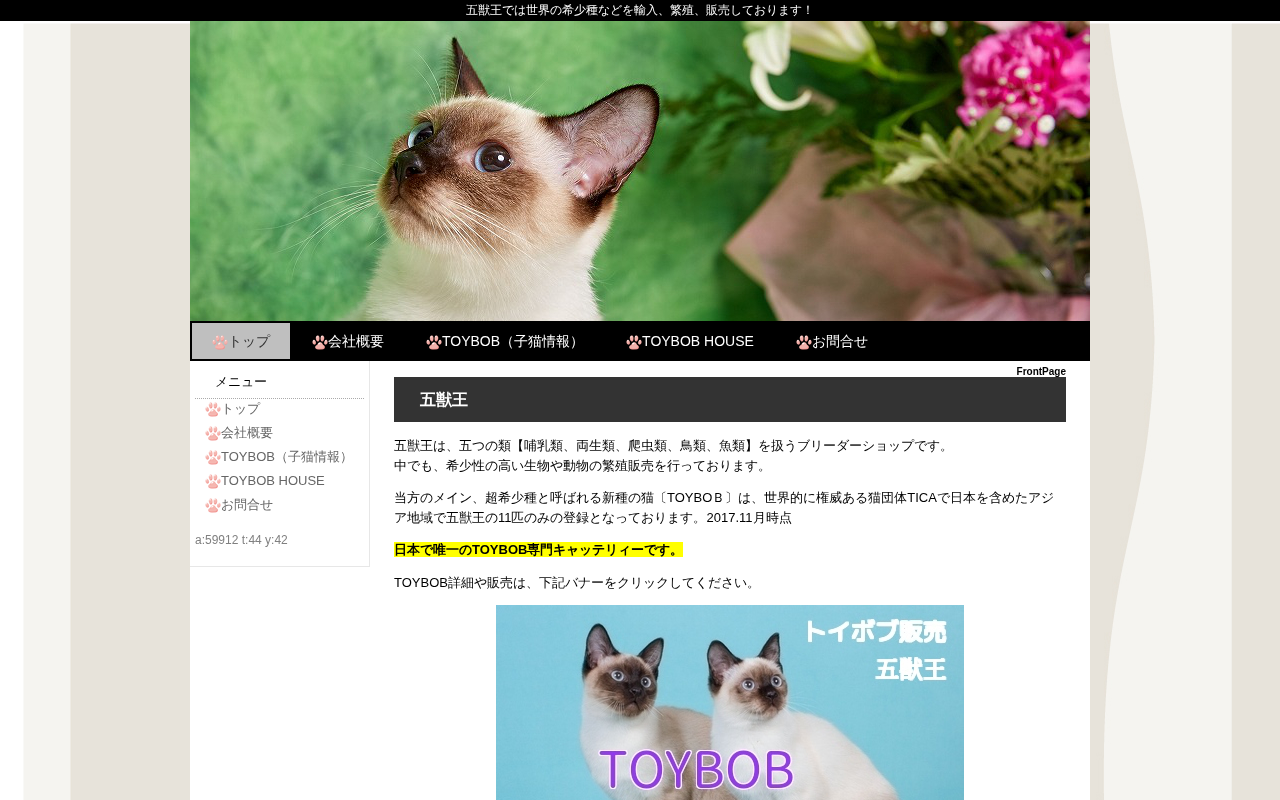
Task: Click the Siamese cat header photo
Action: [640, 171]
